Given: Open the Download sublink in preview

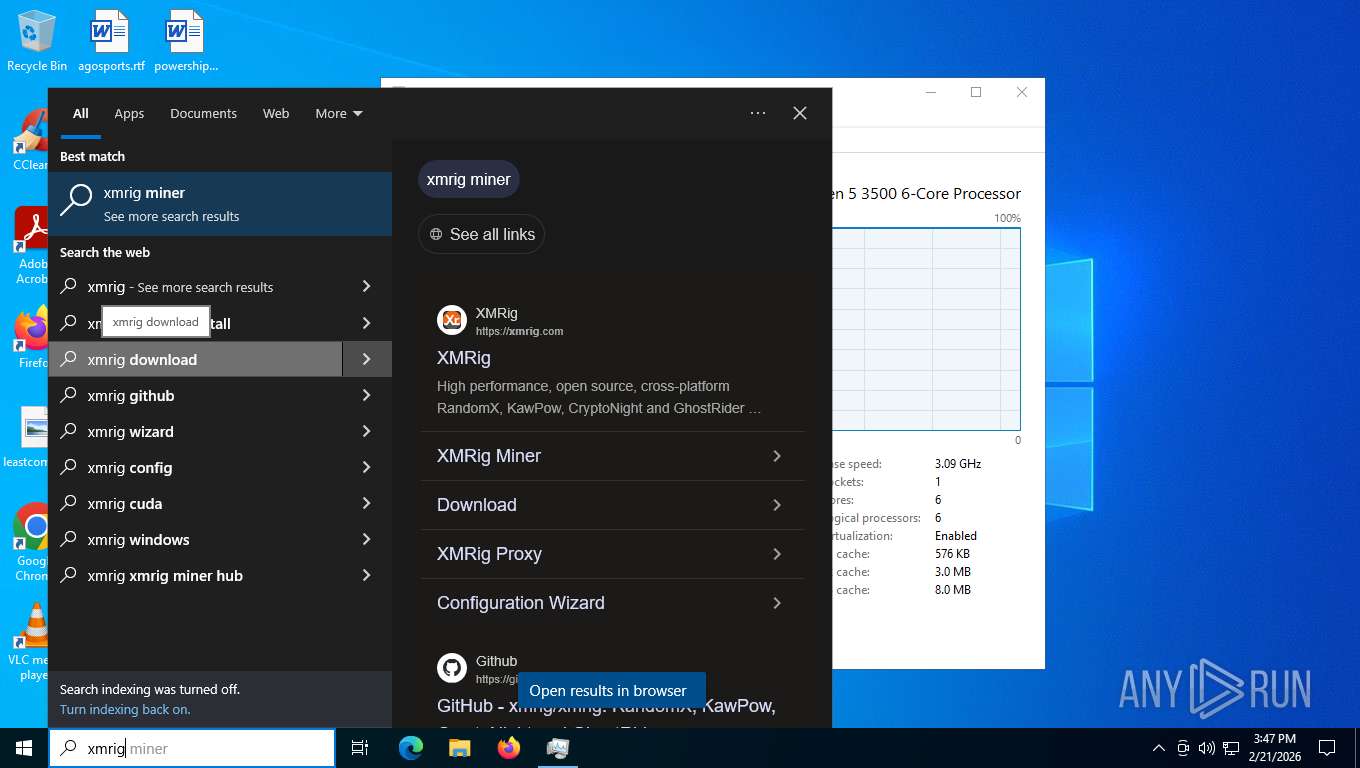Looking at the screenshot, I should click(x=612, y=505).
